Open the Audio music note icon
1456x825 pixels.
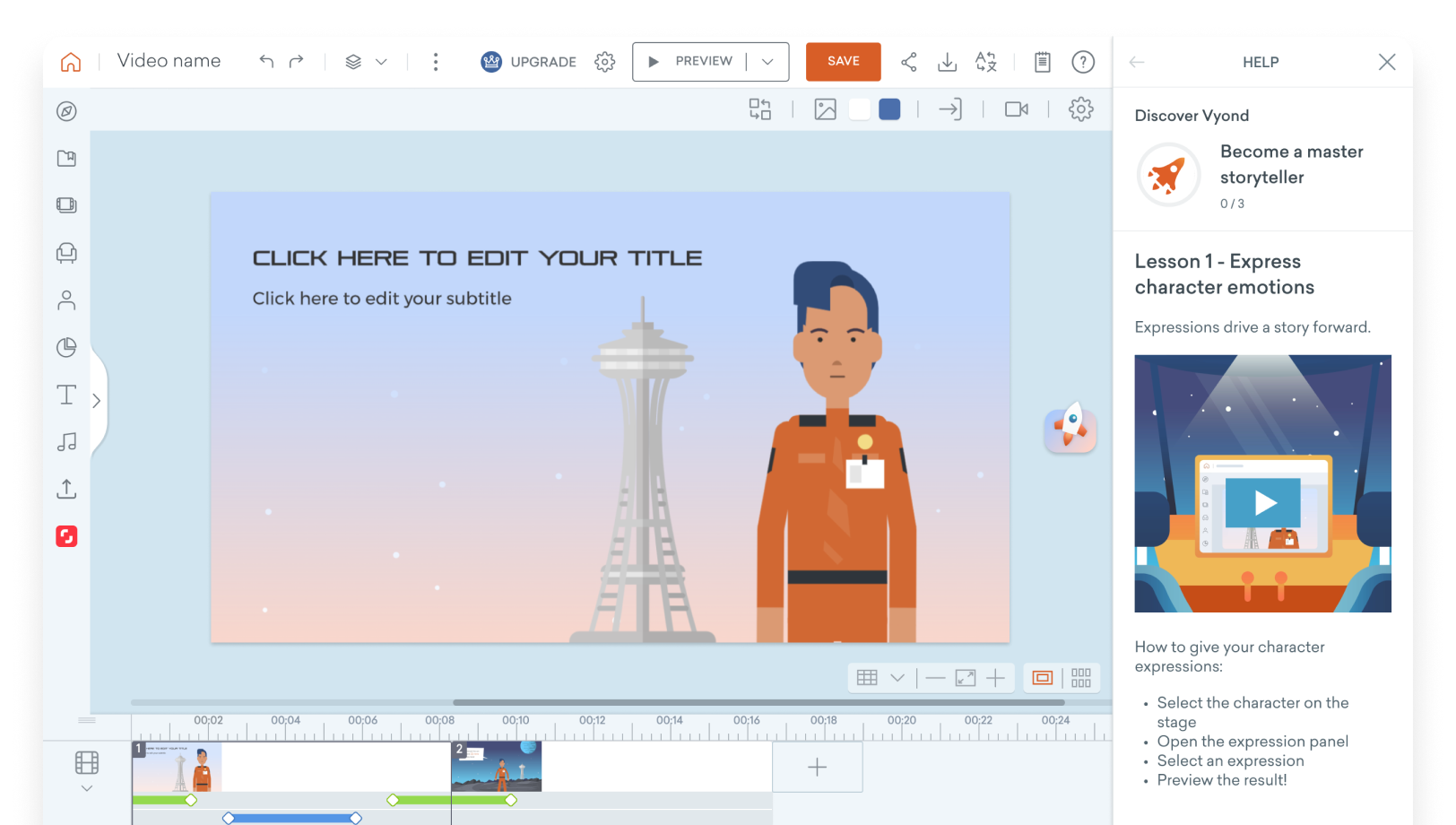coord(66,442)
